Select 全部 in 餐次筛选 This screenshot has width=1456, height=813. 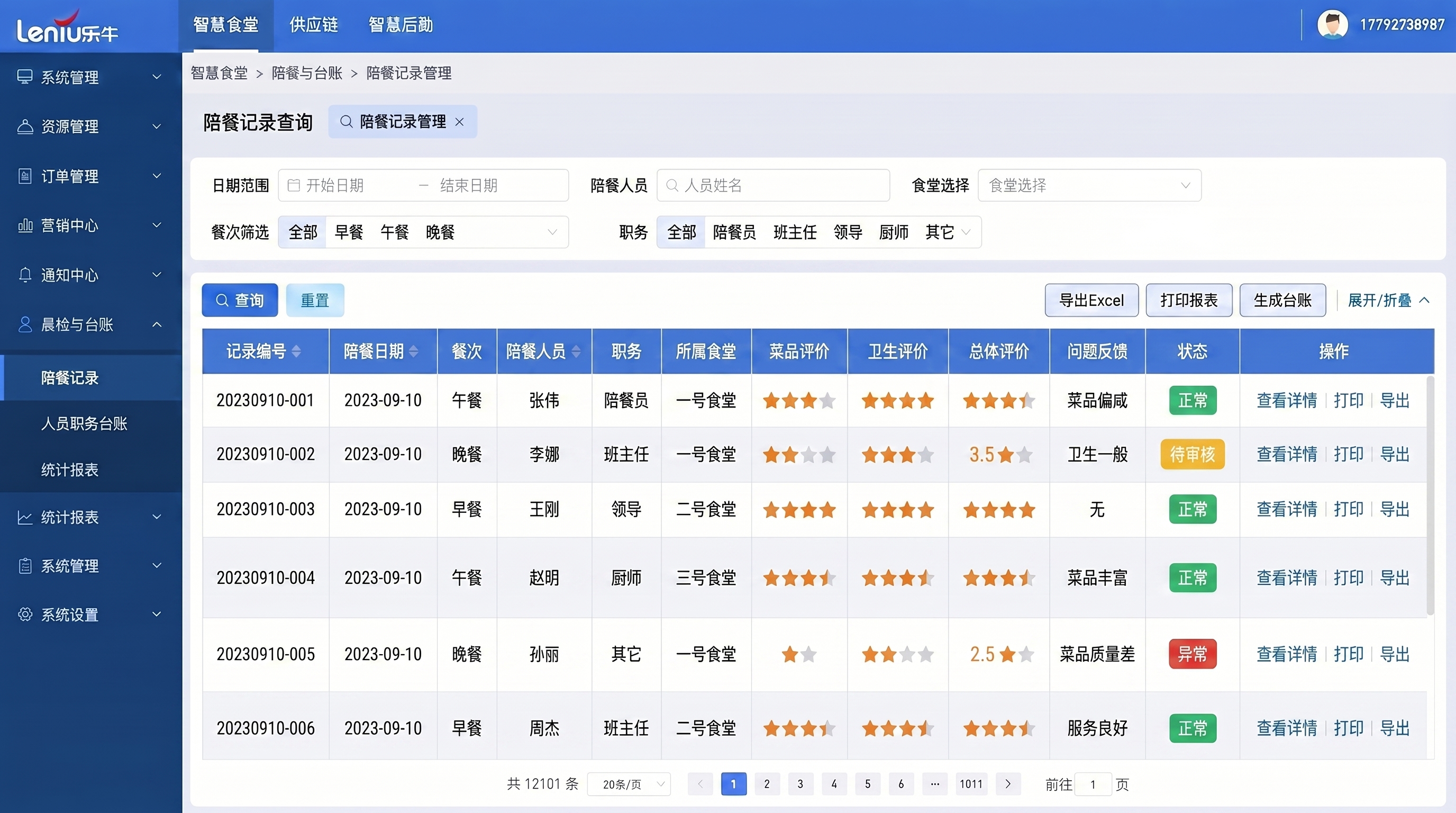[x=303, y=232]
